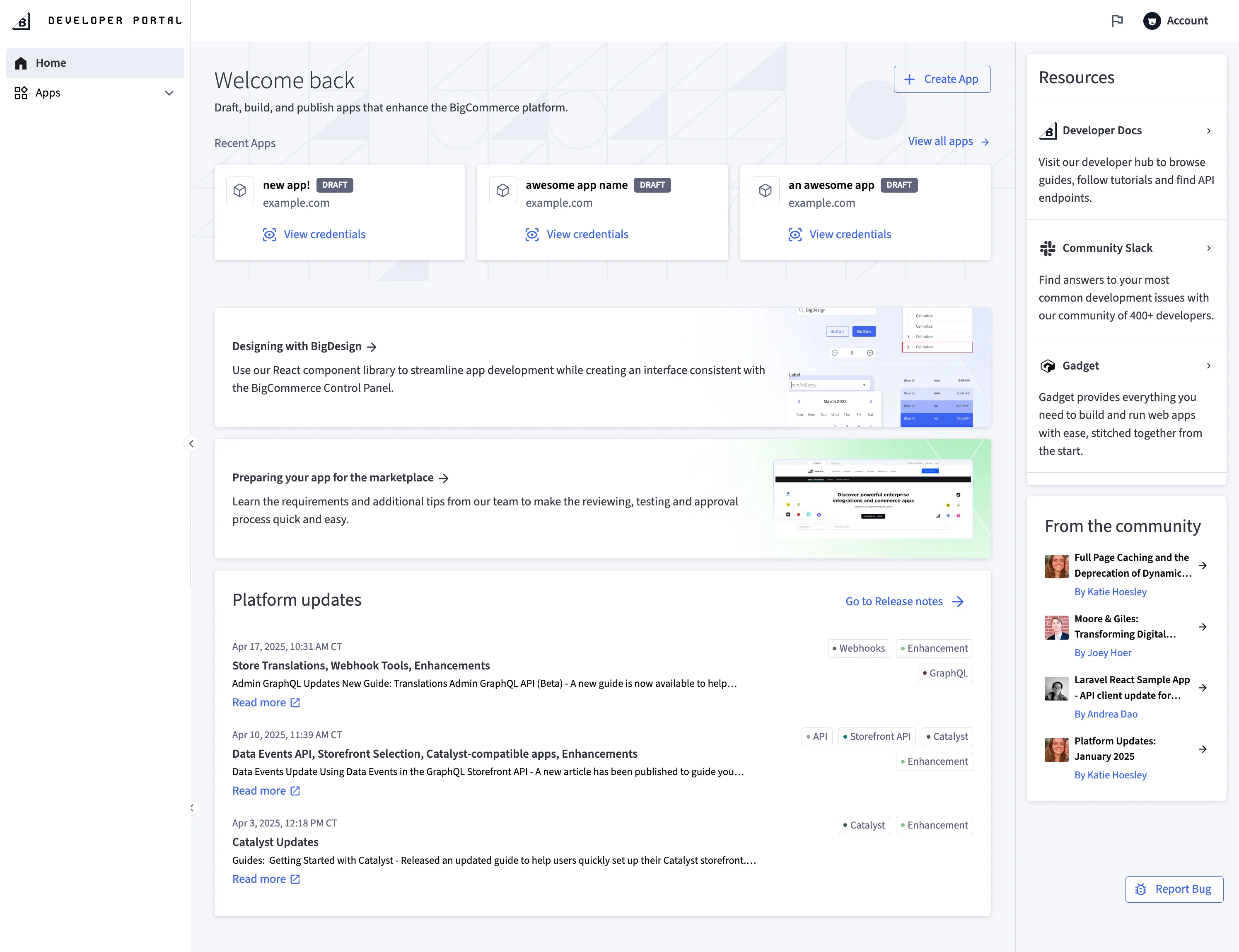Collapse the left navigation sidebar
The height and width of the screenshot is (952, 1239).
[191, 444]
